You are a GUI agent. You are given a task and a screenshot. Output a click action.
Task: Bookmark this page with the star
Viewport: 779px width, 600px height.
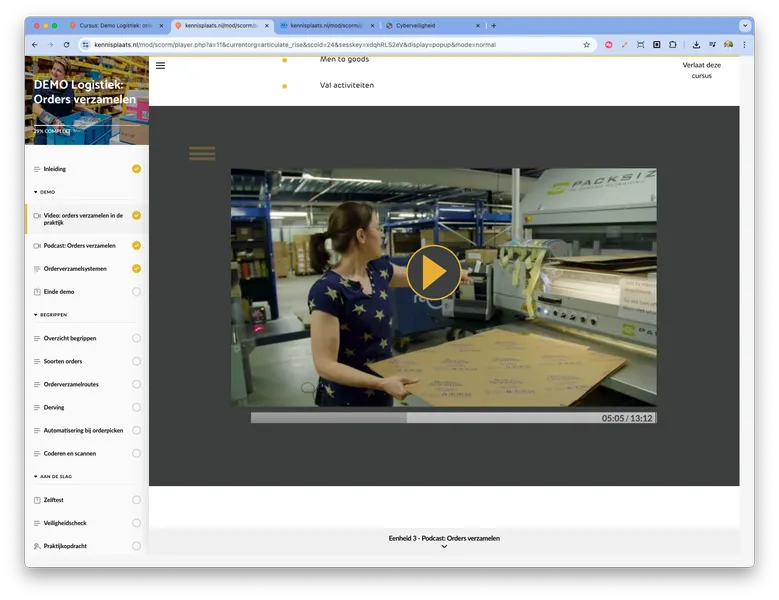(x=586, y=45)
